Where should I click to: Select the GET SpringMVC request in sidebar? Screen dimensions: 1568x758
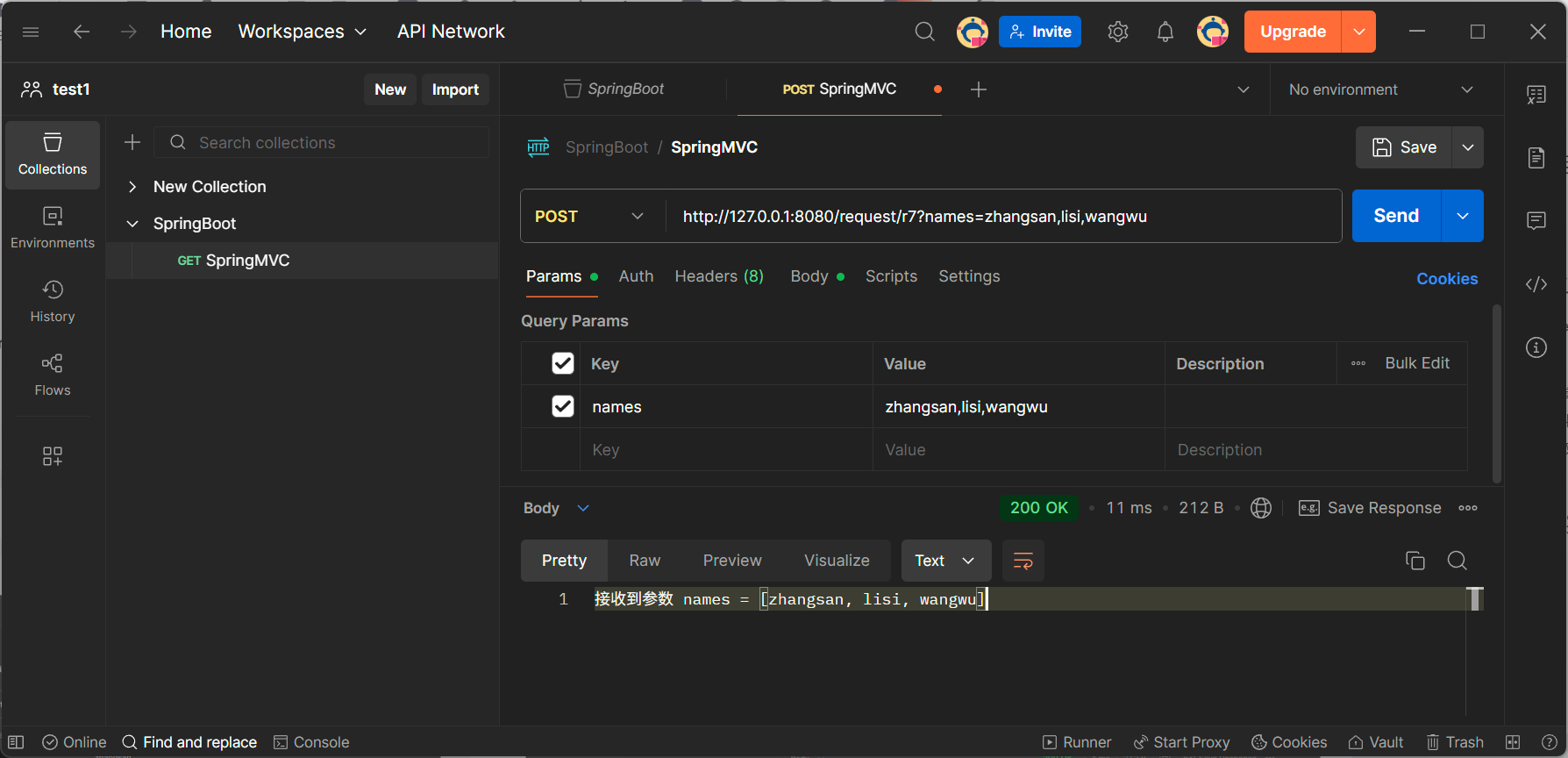click(x=303, y=261)
